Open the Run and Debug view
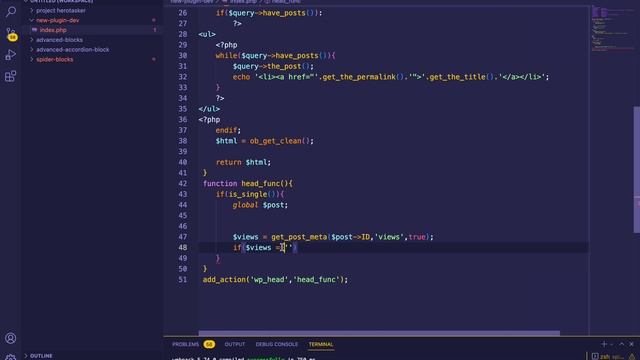Screen dimensions: 640x360 (11, 55)
